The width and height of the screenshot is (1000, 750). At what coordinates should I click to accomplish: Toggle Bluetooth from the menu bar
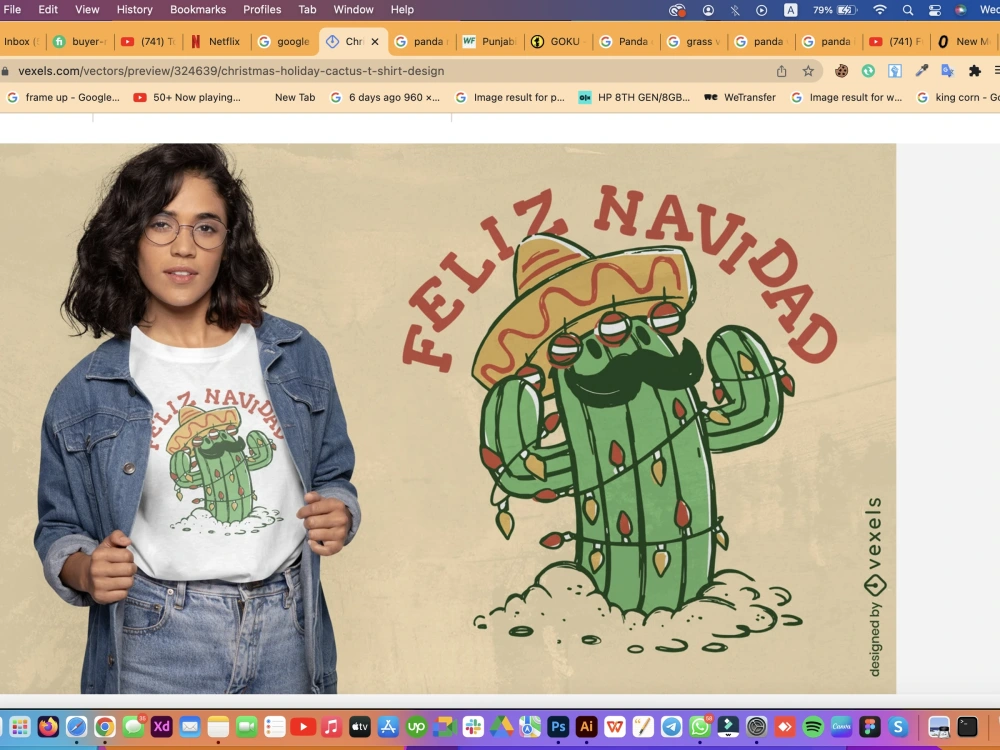tap(735, 10)
